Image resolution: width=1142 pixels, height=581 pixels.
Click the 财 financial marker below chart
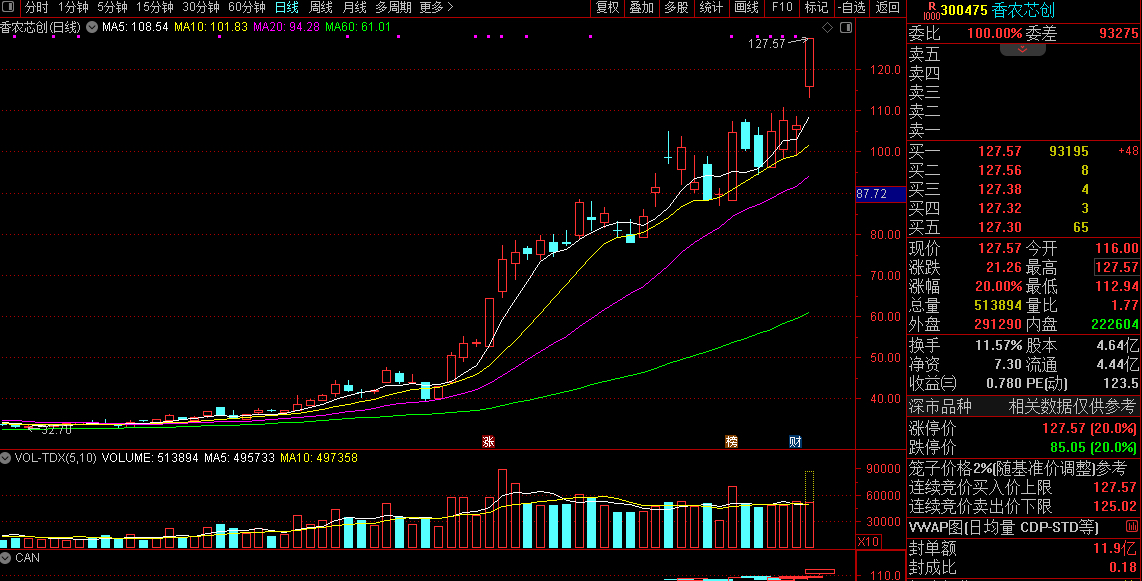(x=795, y=441)
